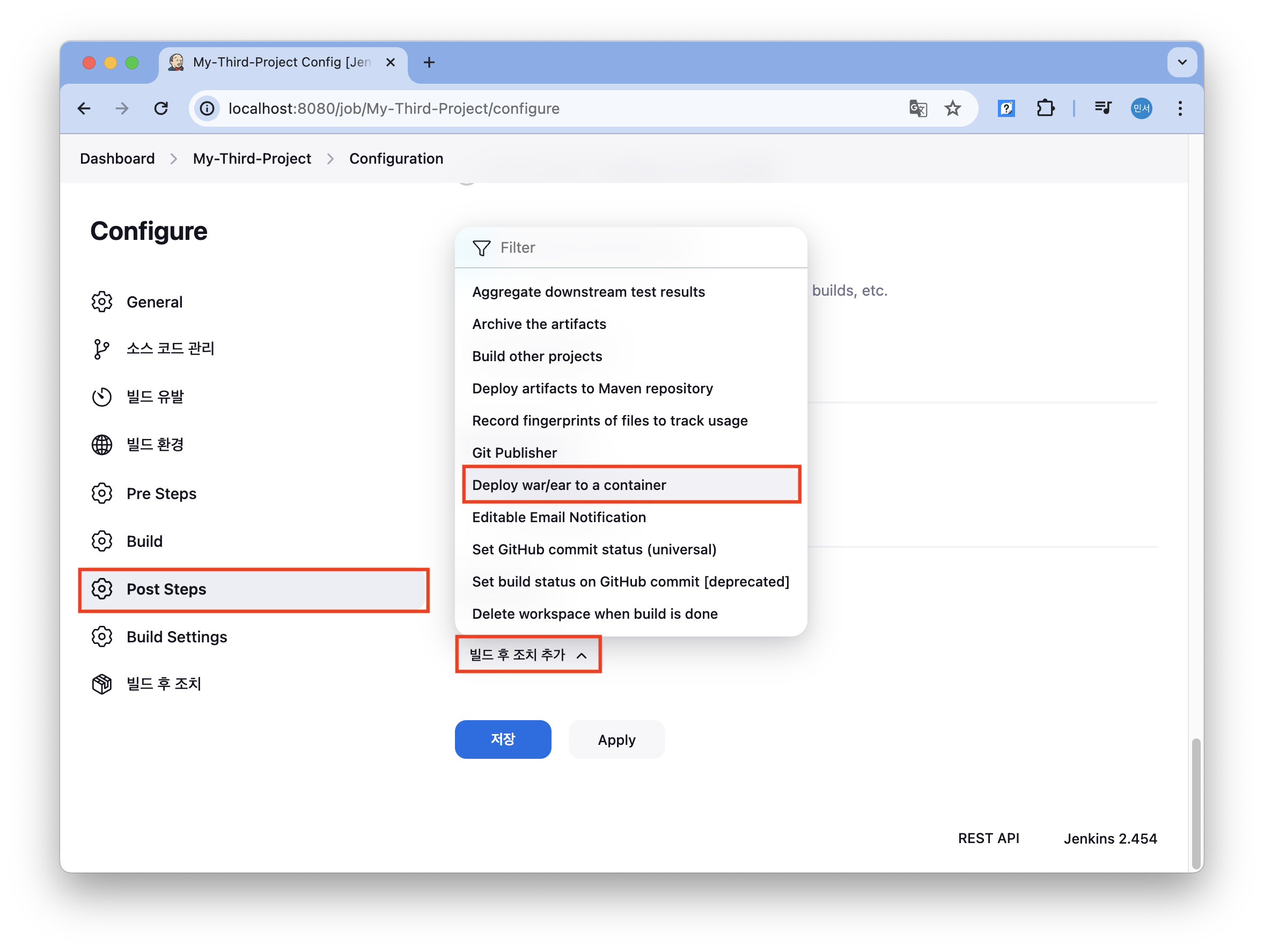Image resolution: width=1264 pixels, height=952 pixels.
Task: Open the new tab plus button
Action: coord(429,62)
